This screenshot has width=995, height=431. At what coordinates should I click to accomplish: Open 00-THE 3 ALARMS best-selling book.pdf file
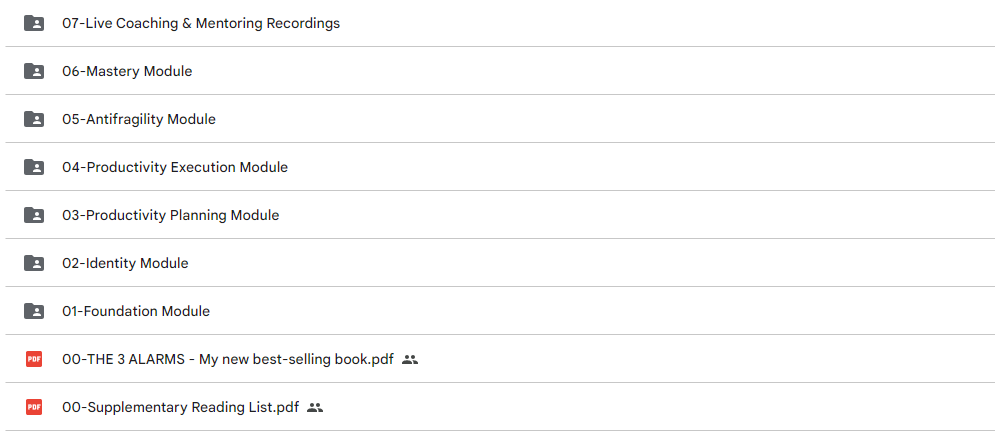pos(228,359)
